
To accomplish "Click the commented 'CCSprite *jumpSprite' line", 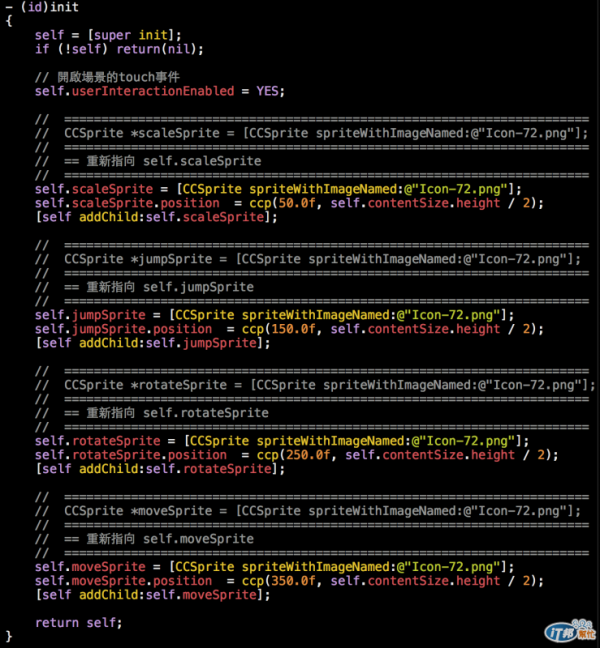I will pyautogui.click(x=308, y=259).
